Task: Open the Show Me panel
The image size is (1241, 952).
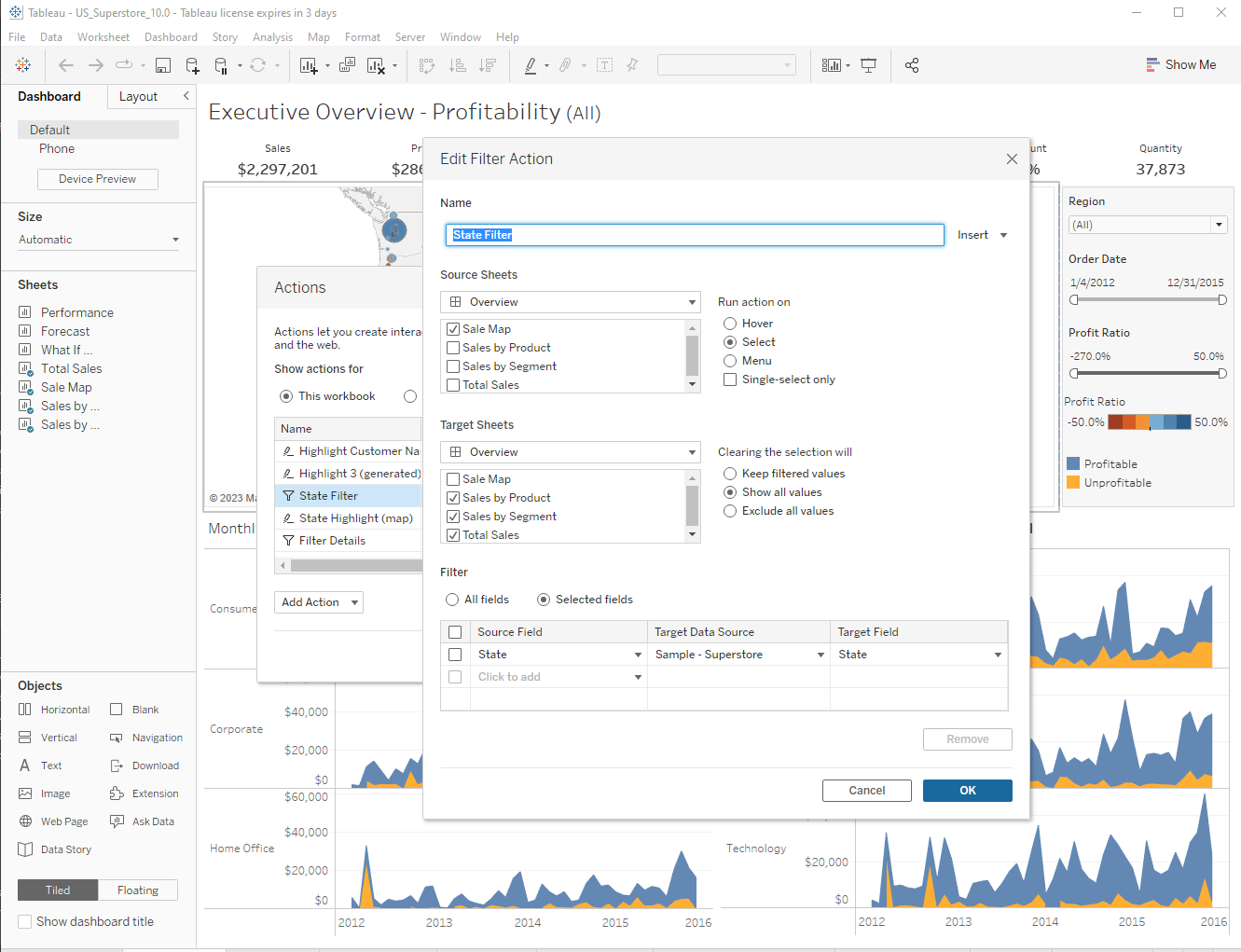Action: pos(1181,64)
